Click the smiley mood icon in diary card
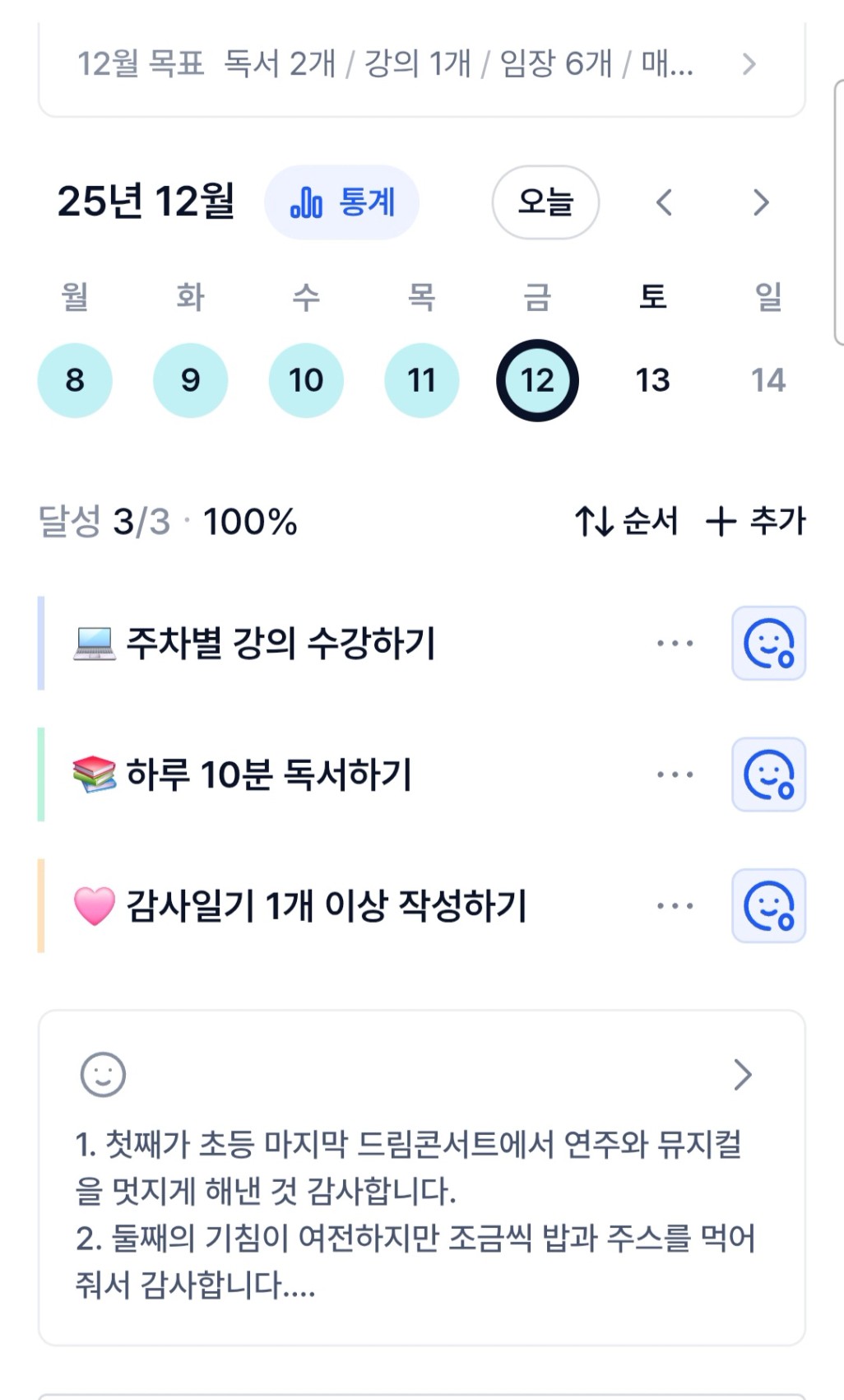Image resolution: width=844 pixels, height=1400 pixels. [x=103, y=1074]
